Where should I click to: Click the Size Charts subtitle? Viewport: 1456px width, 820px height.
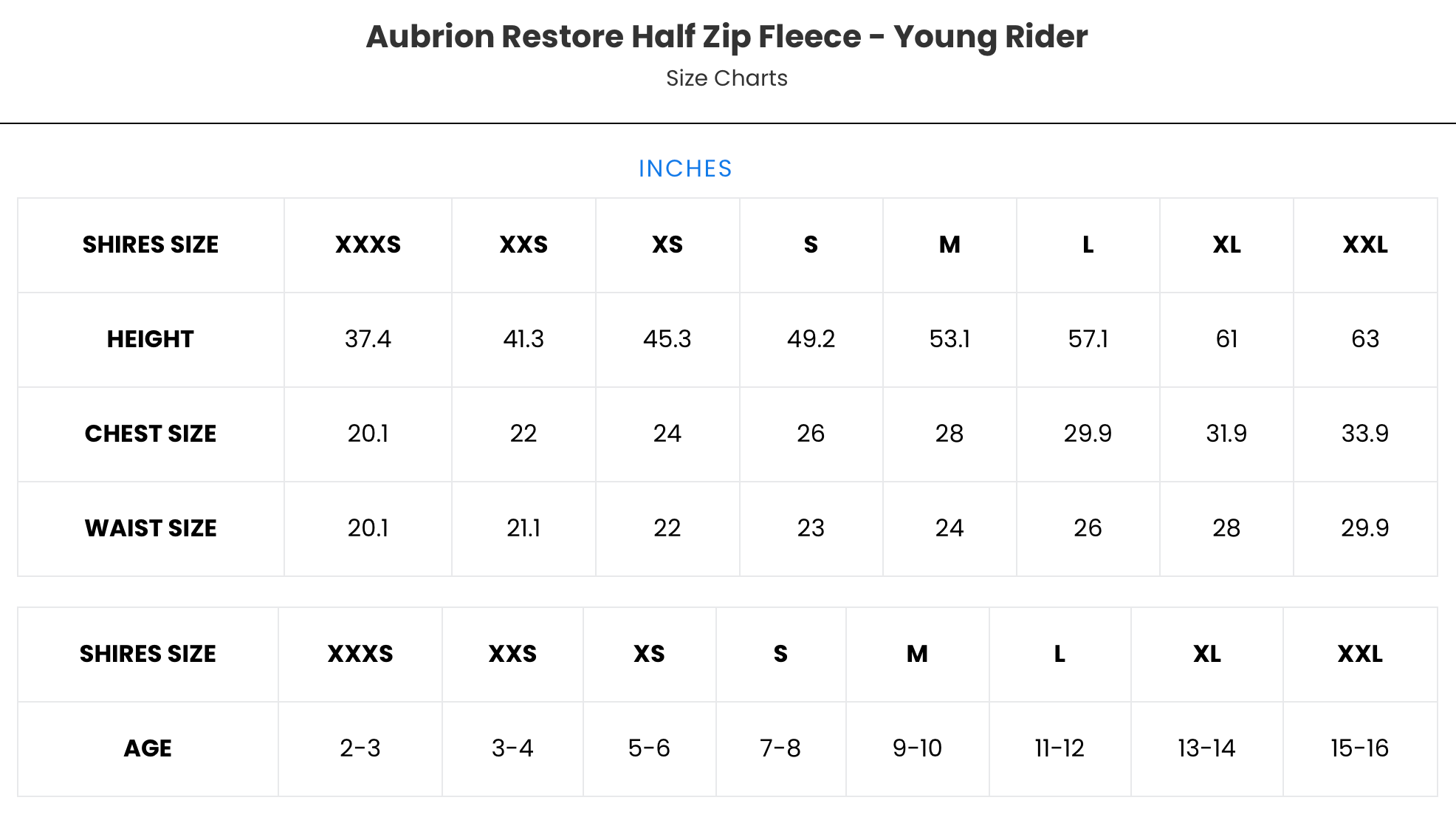[x=727, y=78]
